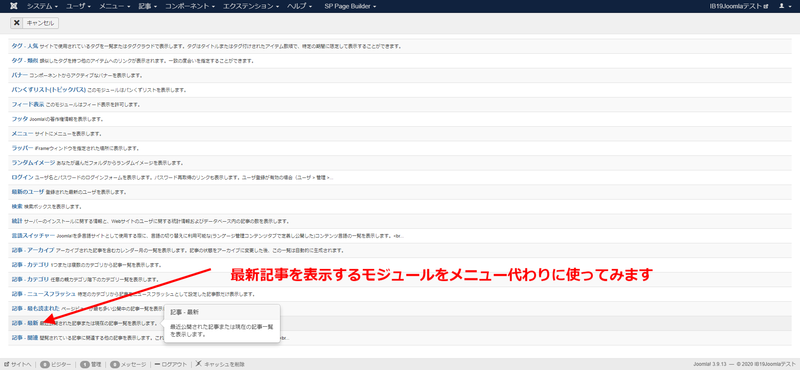Select the 検索 module type
The width and height of the screenshot is (800, 370).
(17, 207)
